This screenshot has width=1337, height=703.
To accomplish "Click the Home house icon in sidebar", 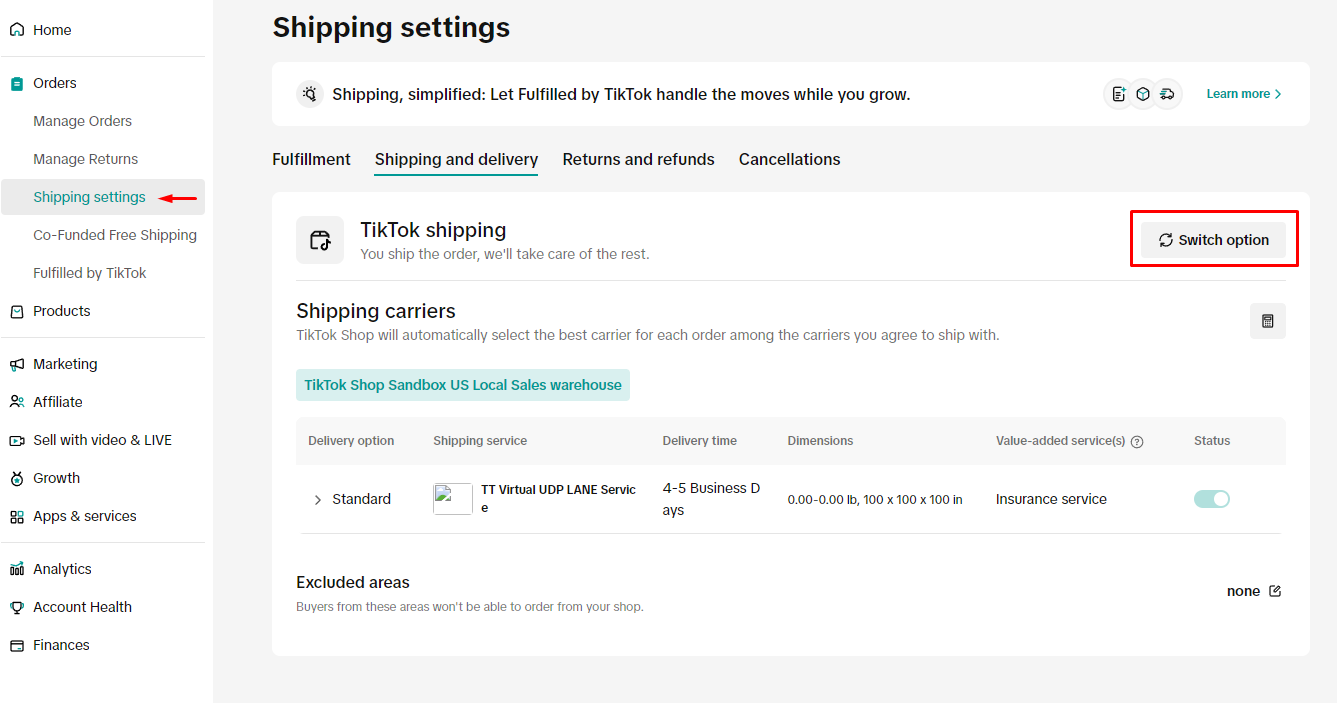I will tap(17, 30).
